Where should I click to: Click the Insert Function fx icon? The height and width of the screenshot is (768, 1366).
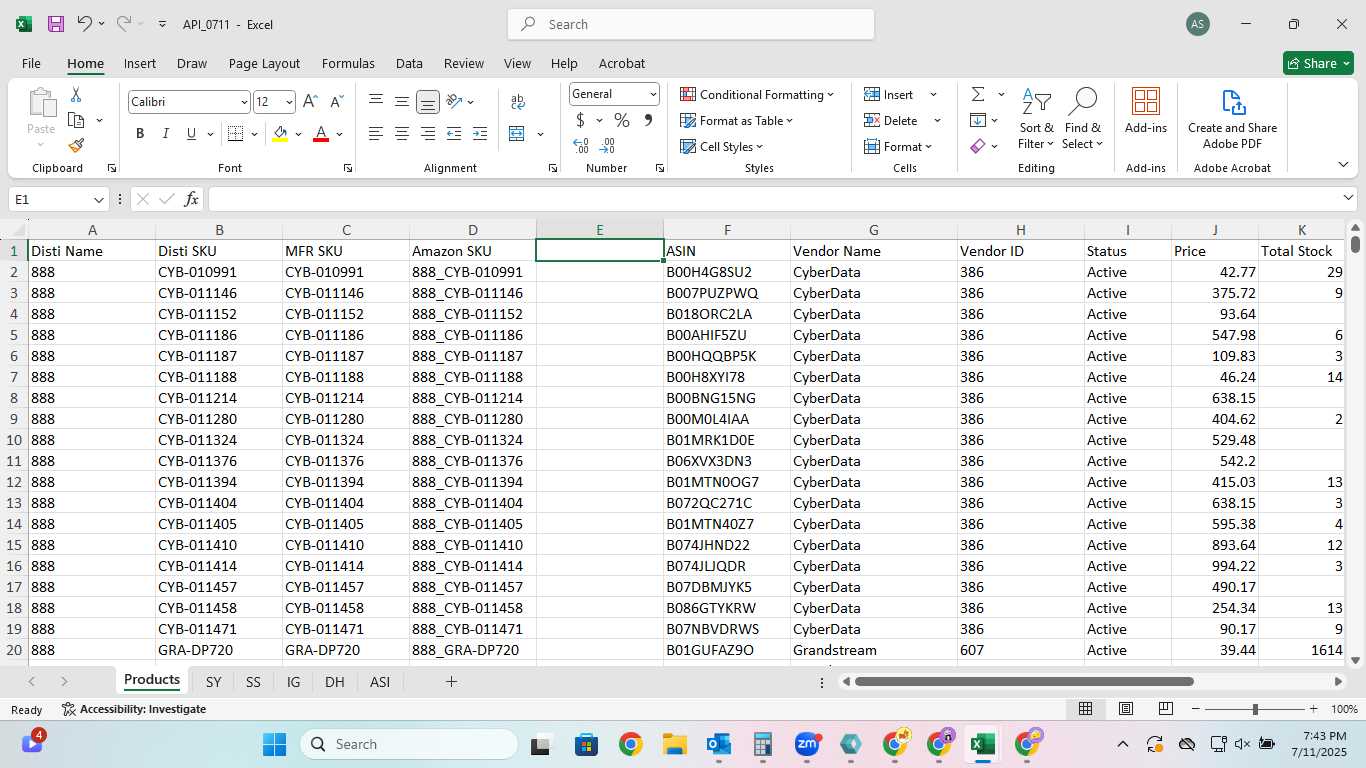point(192,199)
